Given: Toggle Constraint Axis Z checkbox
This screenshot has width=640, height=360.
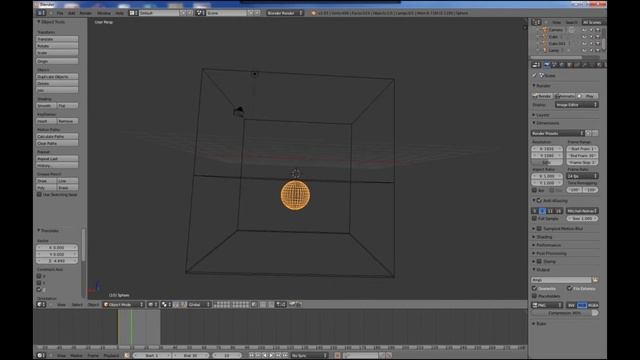Looking at the screenshot, I should [x=39, y=290].
